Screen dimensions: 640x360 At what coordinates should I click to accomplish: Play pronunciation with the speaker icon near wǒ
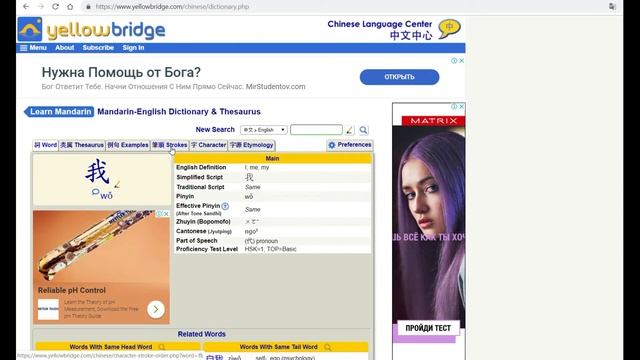[96, 191]
